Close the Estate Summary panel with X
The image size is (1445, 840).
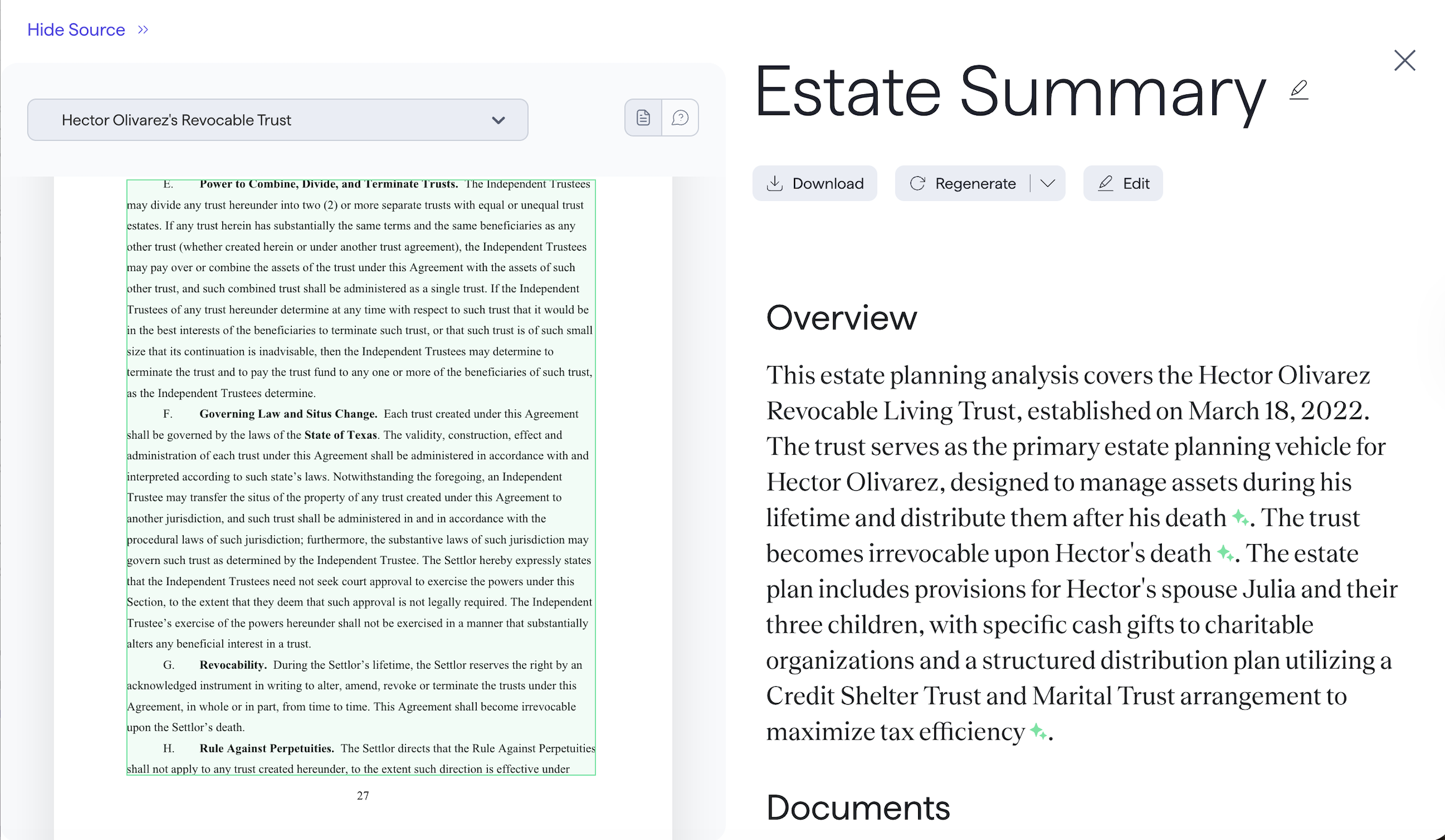tap(1404, 61)
